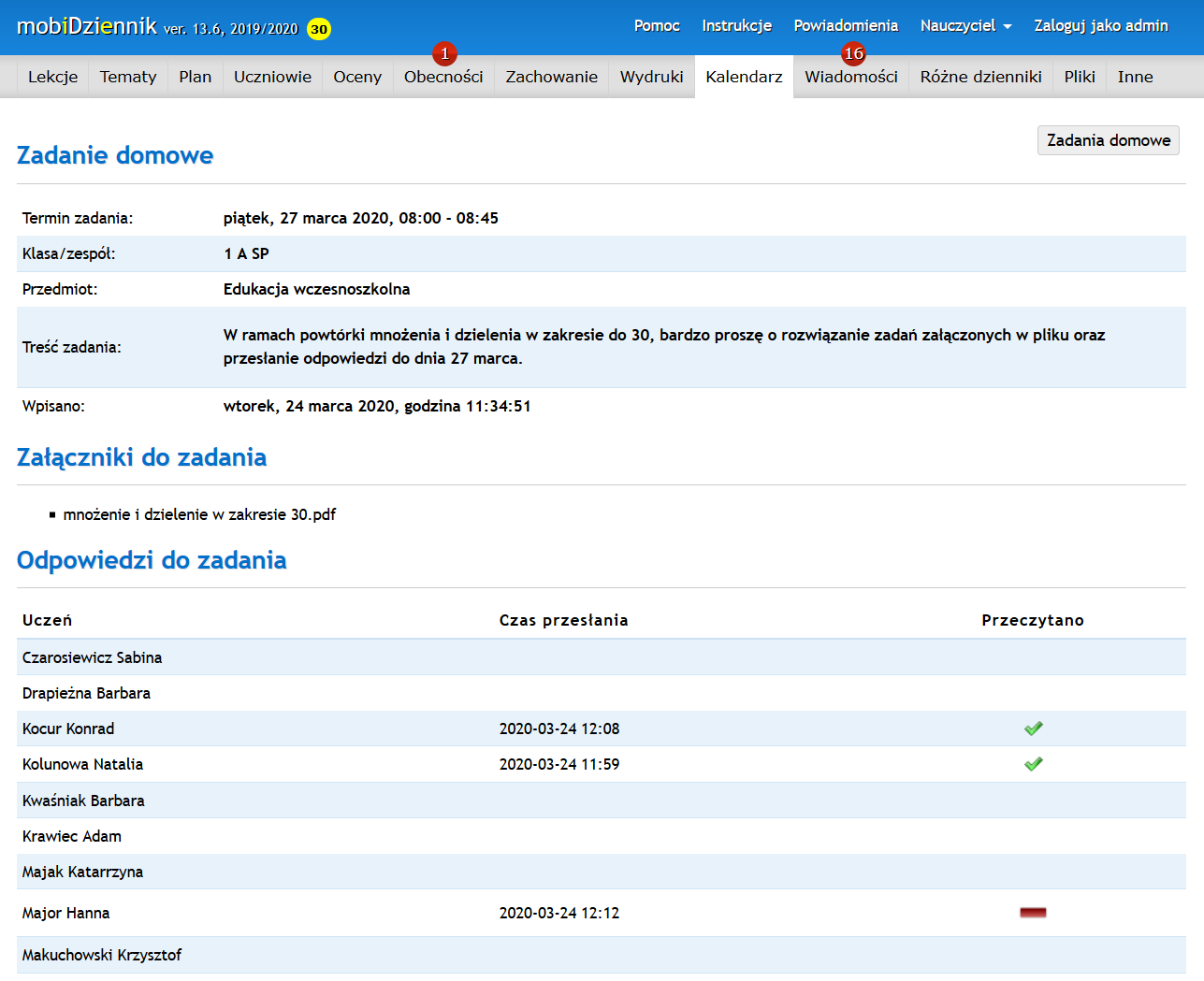Click Zaloguj jako admin
1204x981 pixels.
point(1101,26)
